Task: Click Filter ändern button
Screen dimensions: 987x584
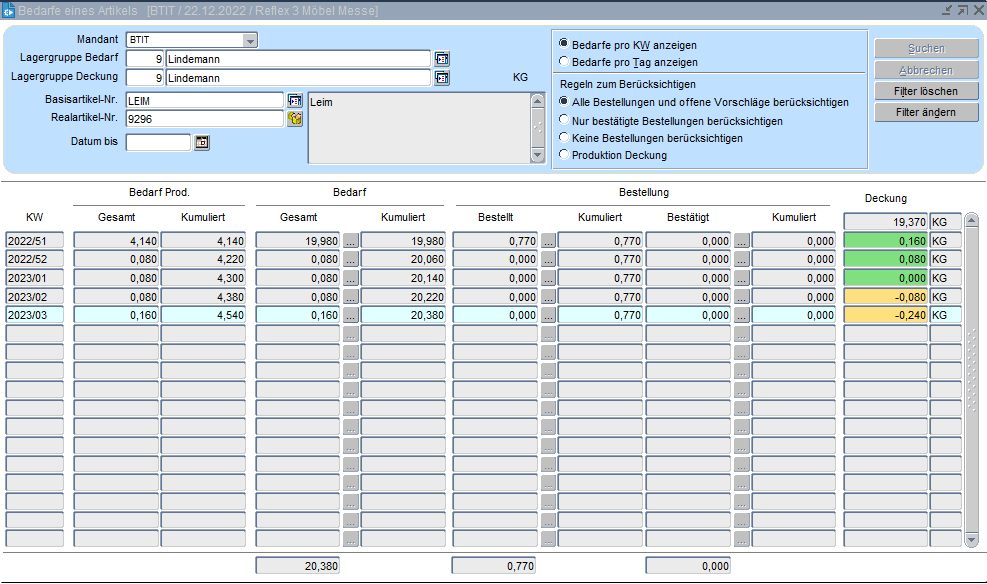Action: 925,112
